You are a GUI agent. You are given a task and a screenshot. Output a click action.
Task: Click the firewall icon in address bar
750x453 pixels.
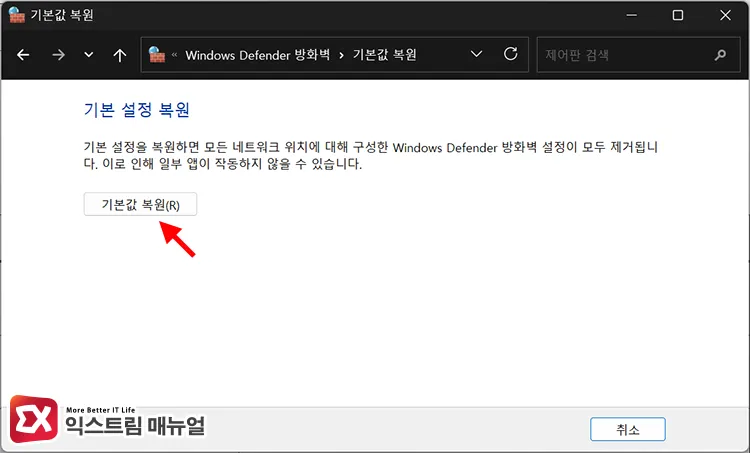click(x=156, y=54)
